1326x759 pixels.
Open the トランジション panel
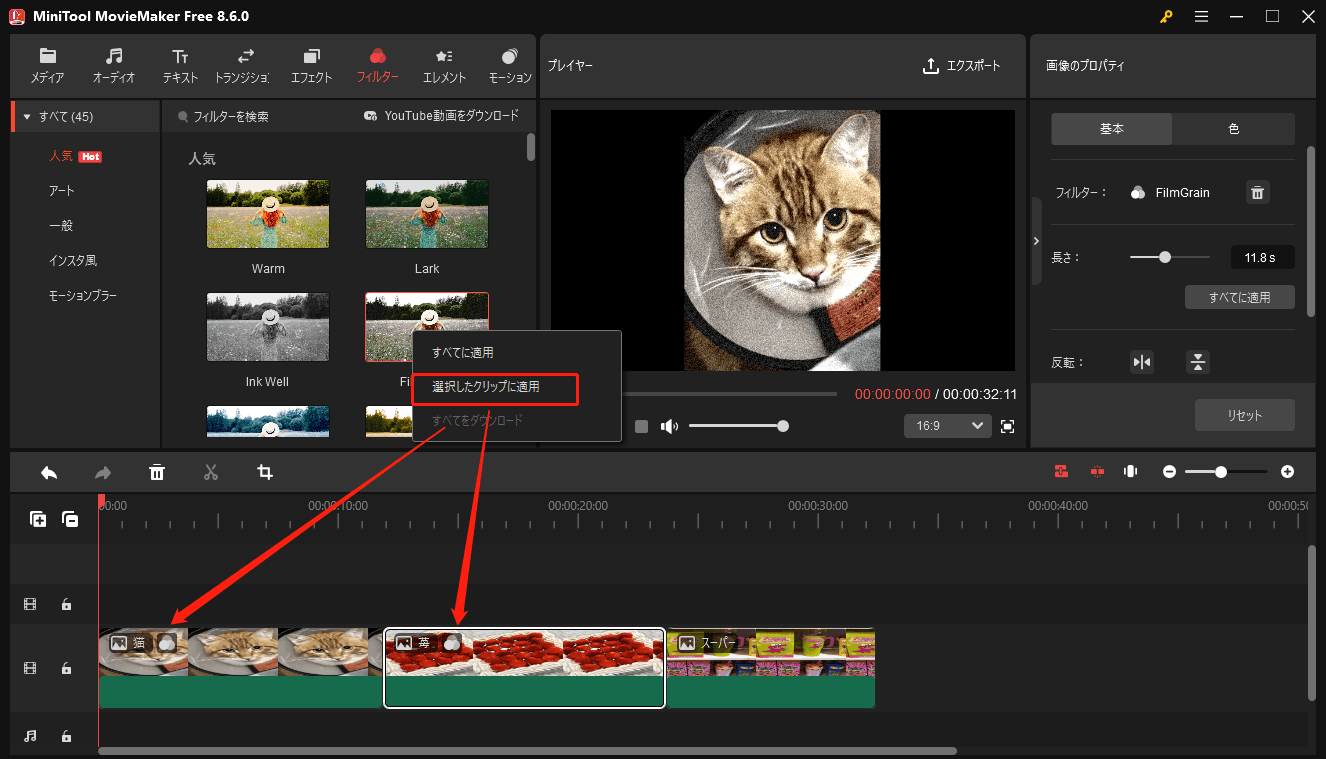click(244, 63)
